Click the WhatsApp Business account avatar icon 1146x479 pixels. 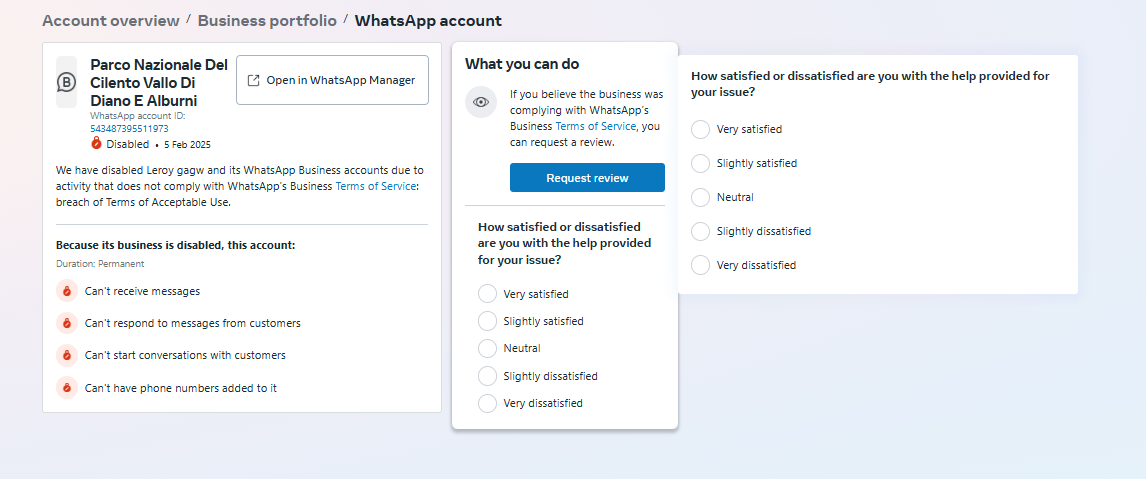(x=66, y=82)
